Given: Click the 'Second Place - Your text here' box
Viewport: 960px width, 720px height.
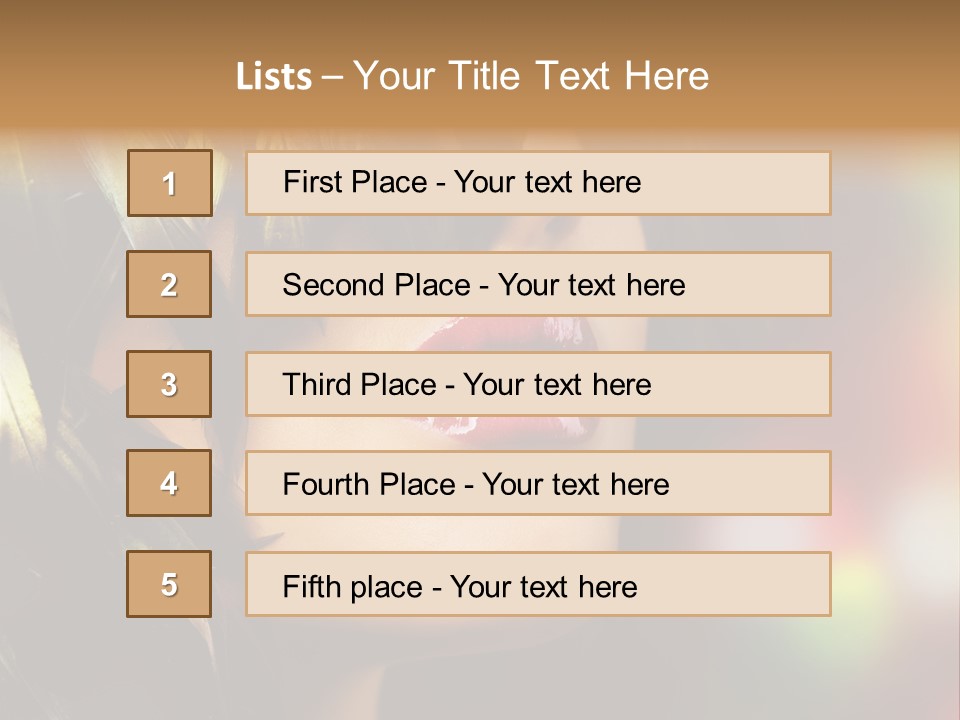Looking at the screenshot, I should (x=538, y=284).
